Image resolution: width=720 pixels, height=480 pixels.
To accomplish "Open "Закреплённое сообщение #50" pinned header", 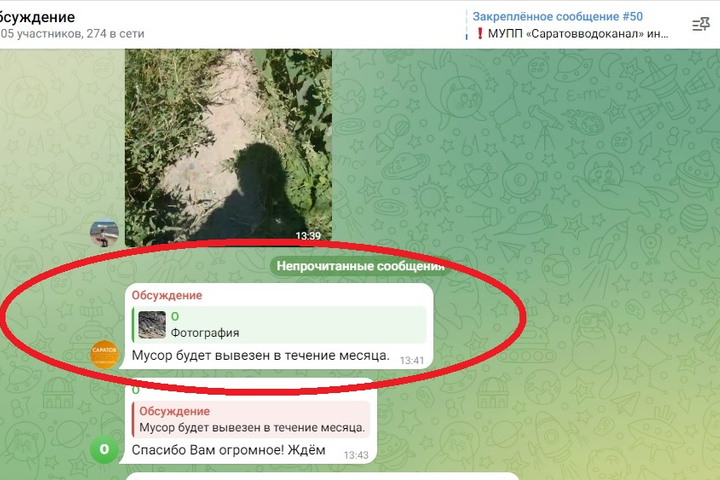I will 557,17.
